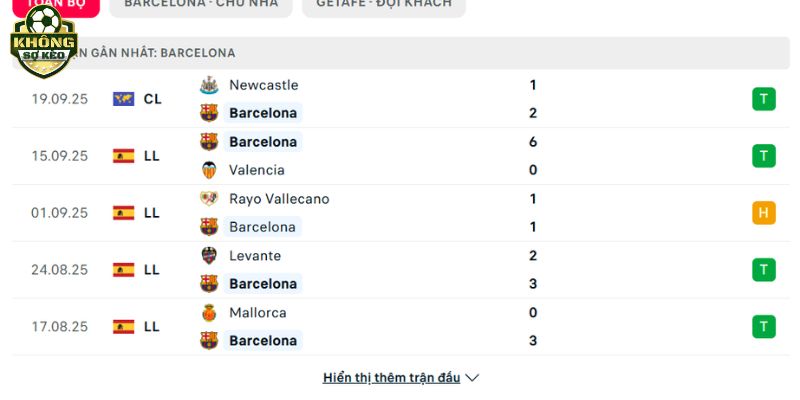Click the orange H draw badge
800x400 pixels.
[x=764, y=213]
